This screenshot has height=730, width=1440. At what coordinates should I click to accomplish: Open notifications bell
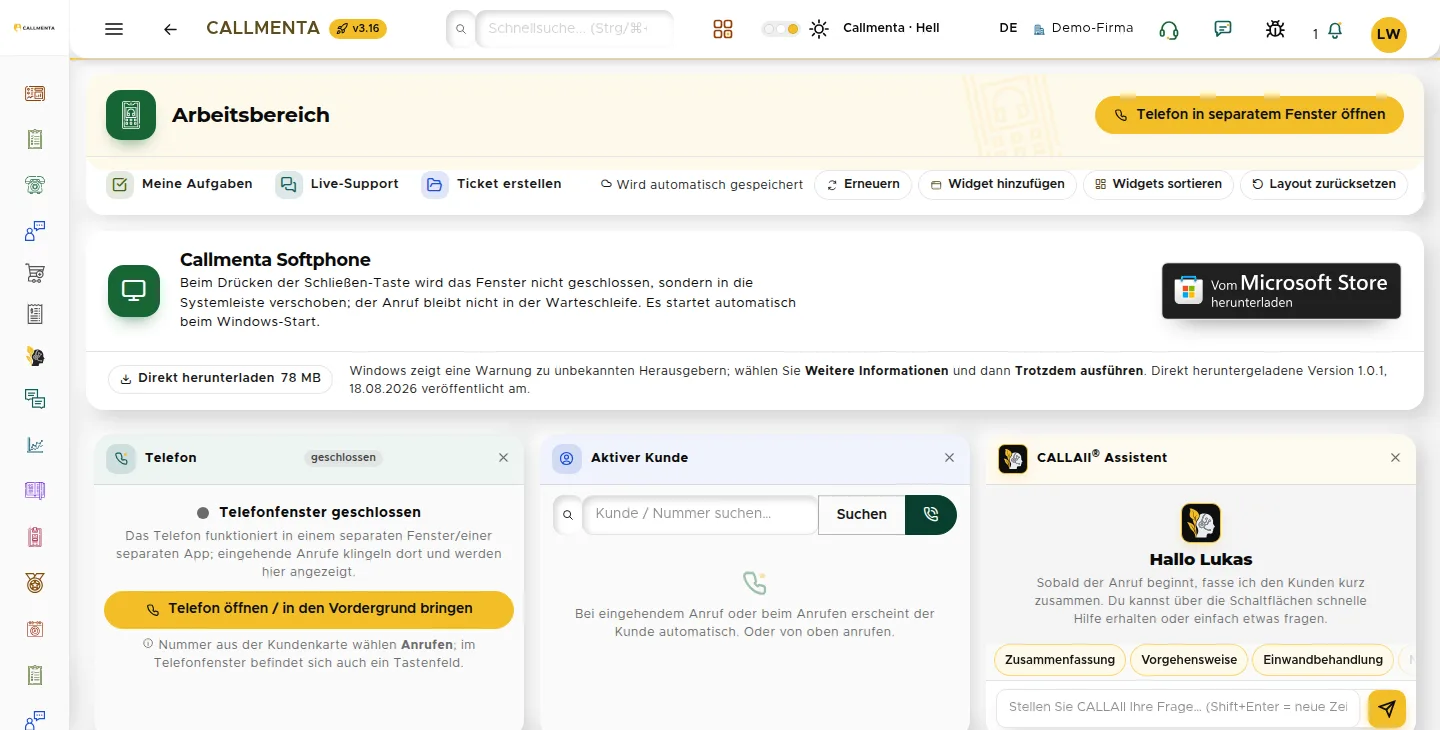1334,32
